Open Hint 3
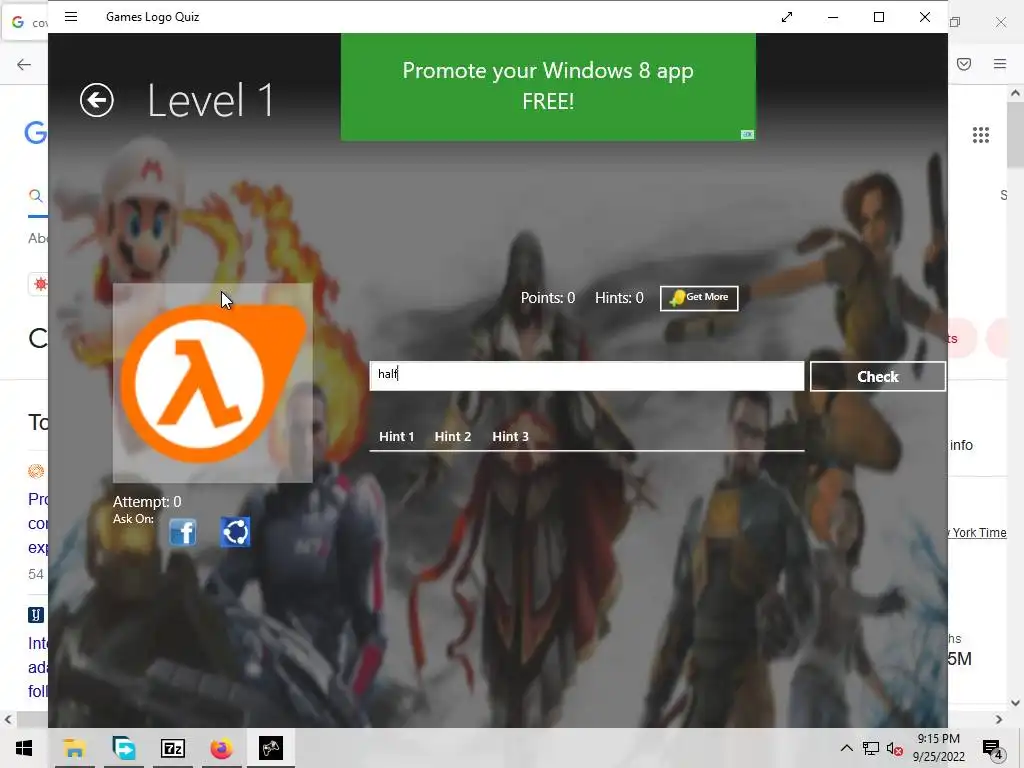The height and width of the screenshot is (768, 1024). click(x=510, y=436)
